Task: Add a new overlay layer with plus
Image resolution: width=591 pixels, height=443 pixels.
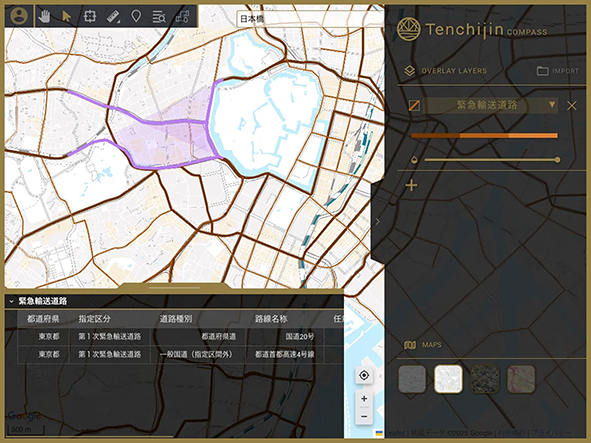Action: [412, 185]
